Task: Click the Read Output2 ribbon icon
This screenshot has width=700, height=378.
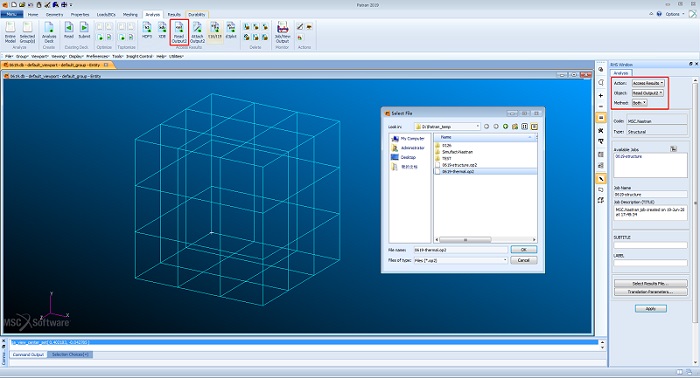Action: click(179, 32)
